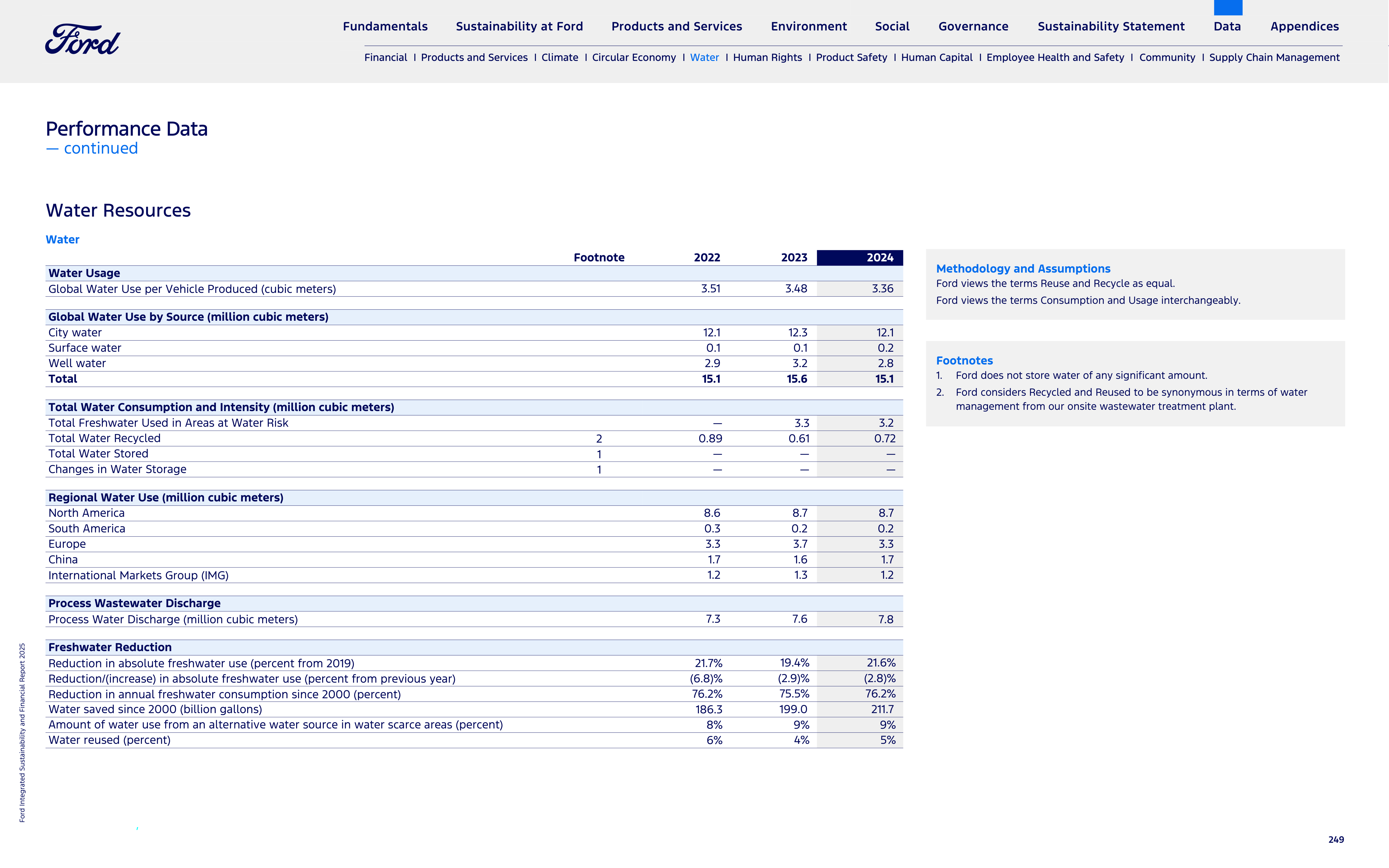
Task: Click the 15.6 total for 2023
Action: point(797,379)
